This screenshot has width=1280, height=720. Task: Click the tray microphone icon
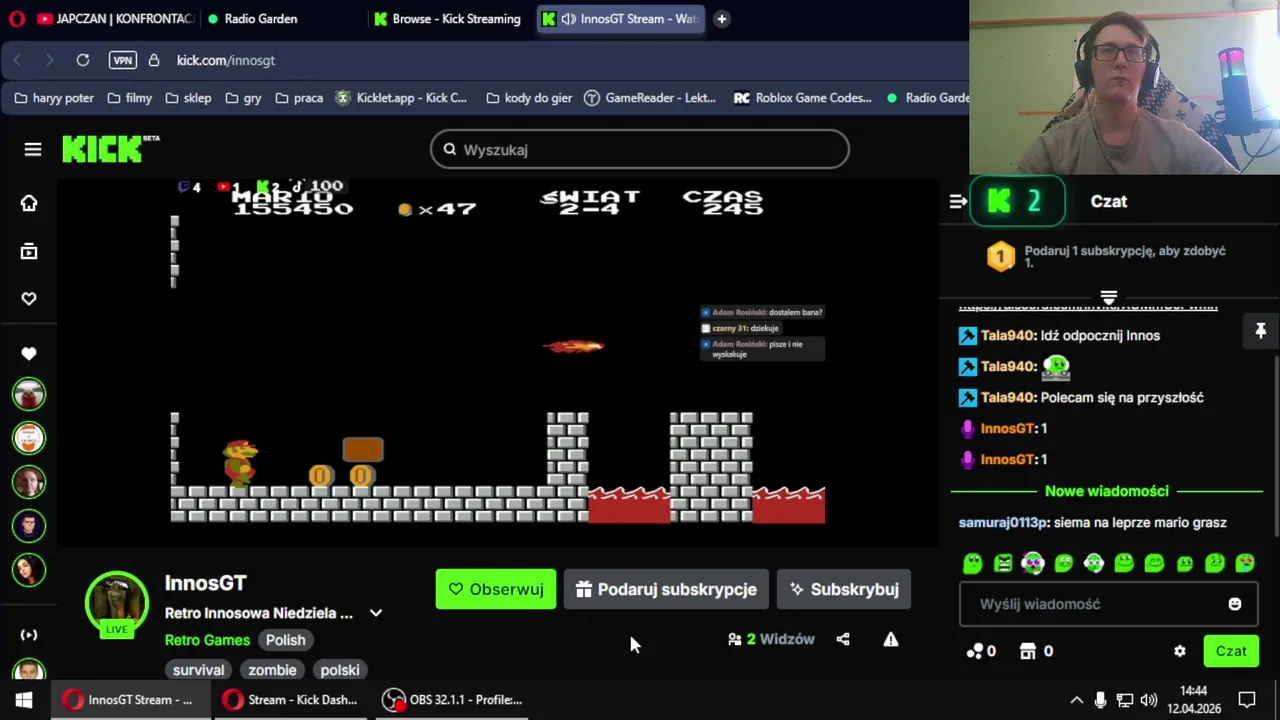click(1100, 700)
